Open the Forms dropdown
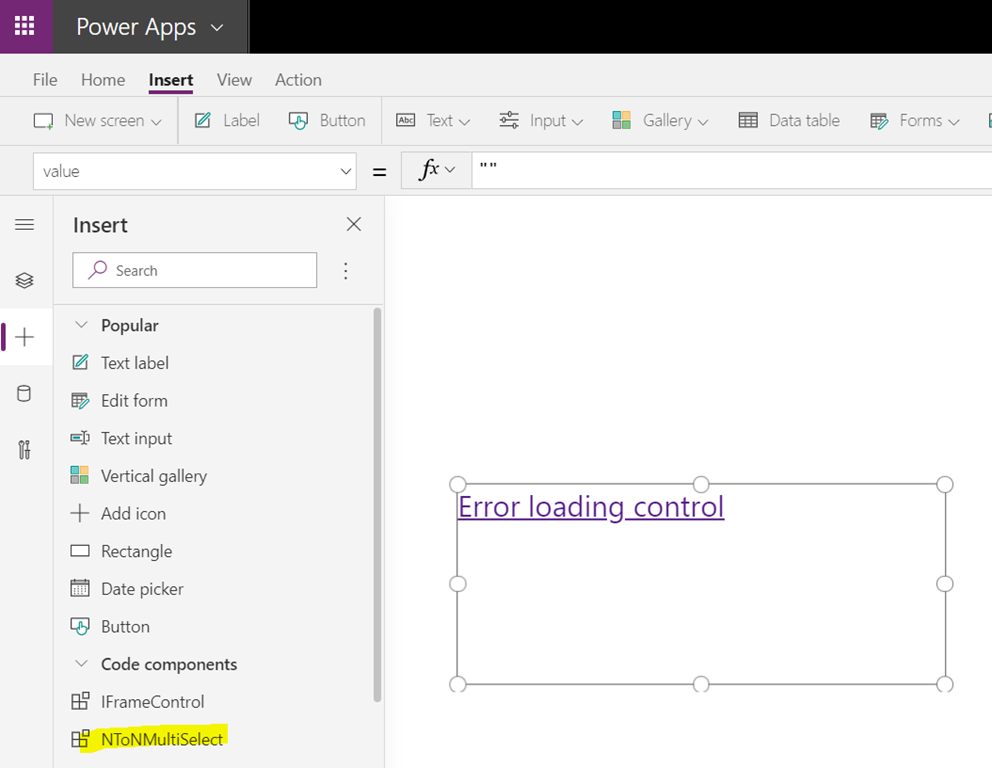The image size is (992, 768). coord(915,120)
